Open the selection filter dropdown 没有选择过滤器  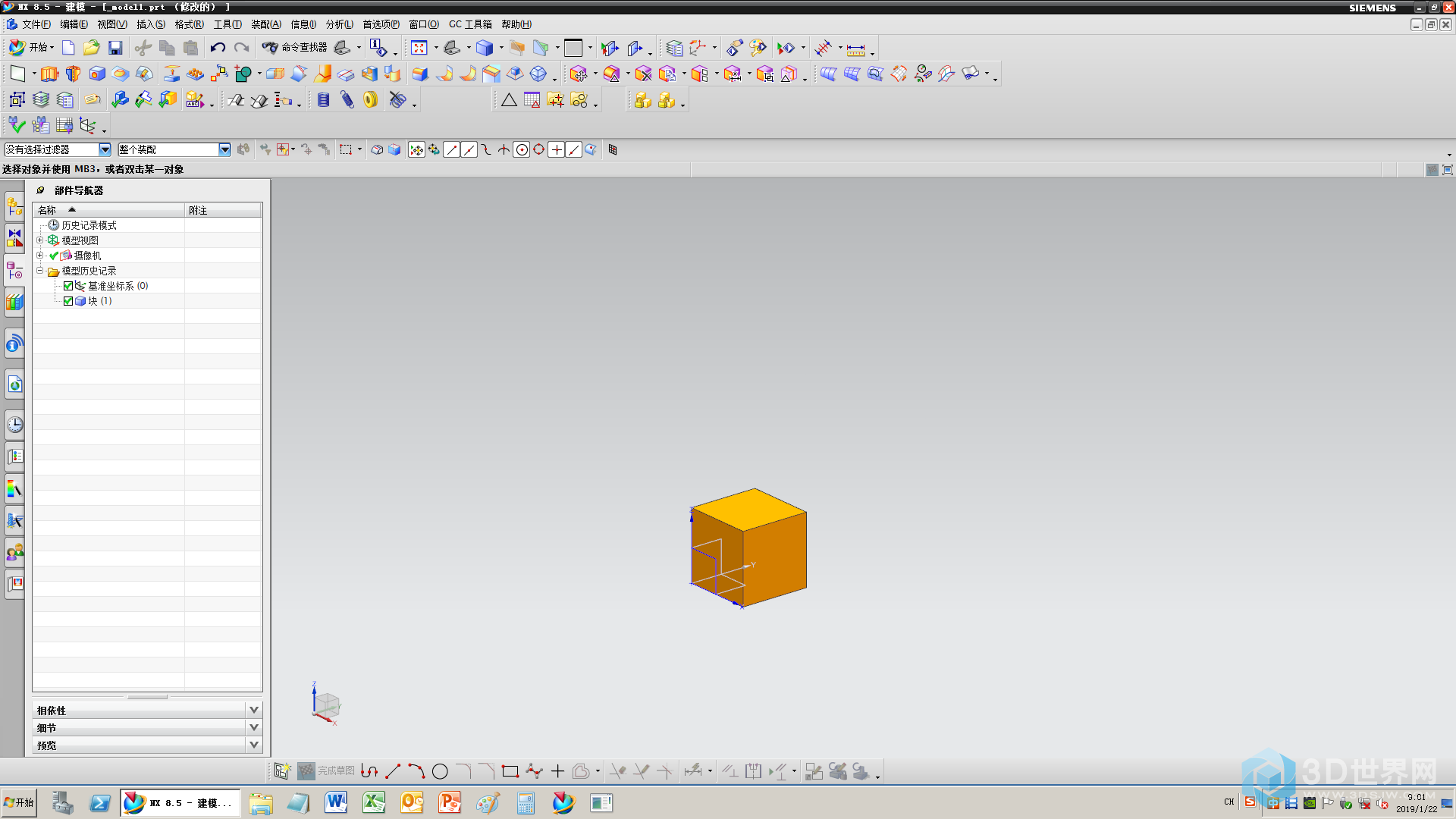click(x=105, y=150)
